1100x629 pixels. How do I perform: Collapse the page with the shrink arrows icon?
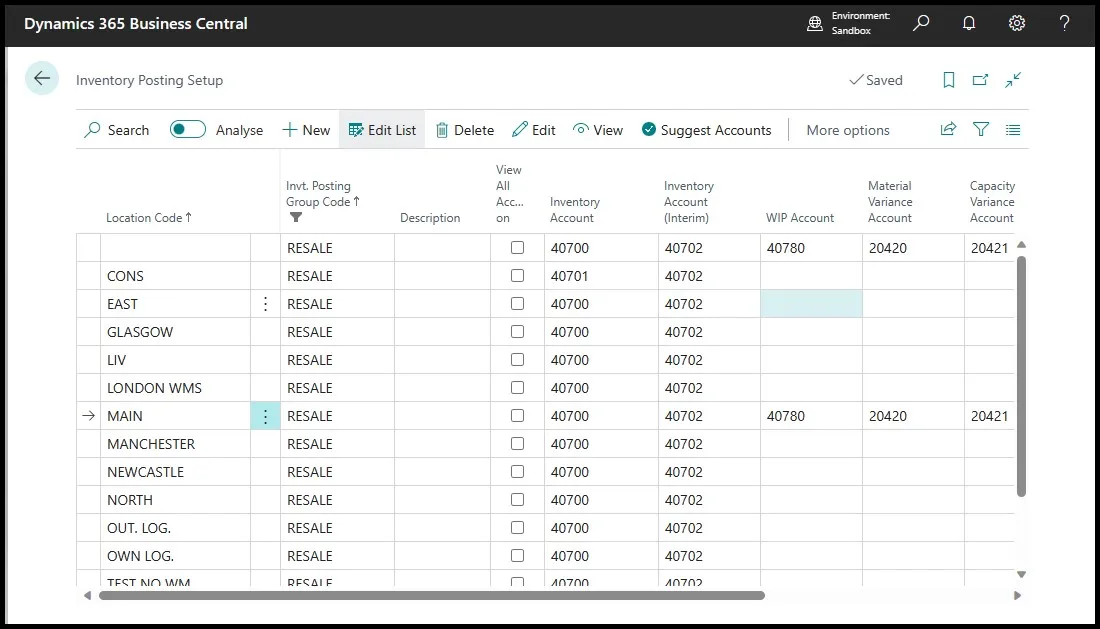pyautogui.click(x=1013, y=80)
